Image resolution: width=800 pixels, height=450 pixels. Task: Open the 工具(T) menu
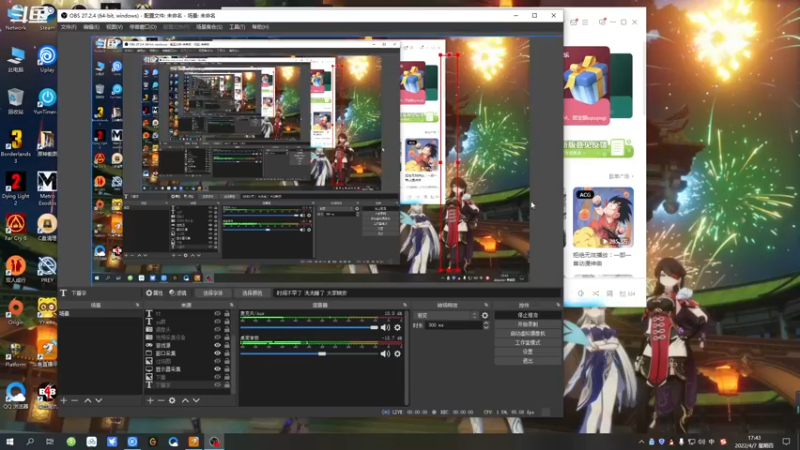click(237, 27)
